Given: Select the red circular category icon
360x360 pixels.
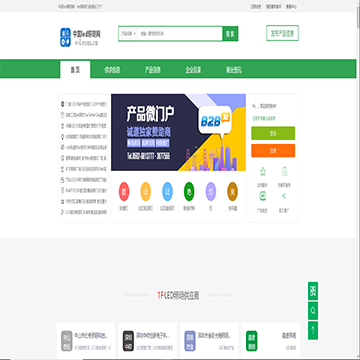Looking at the screenshot, I should click(x=124, y=191).
